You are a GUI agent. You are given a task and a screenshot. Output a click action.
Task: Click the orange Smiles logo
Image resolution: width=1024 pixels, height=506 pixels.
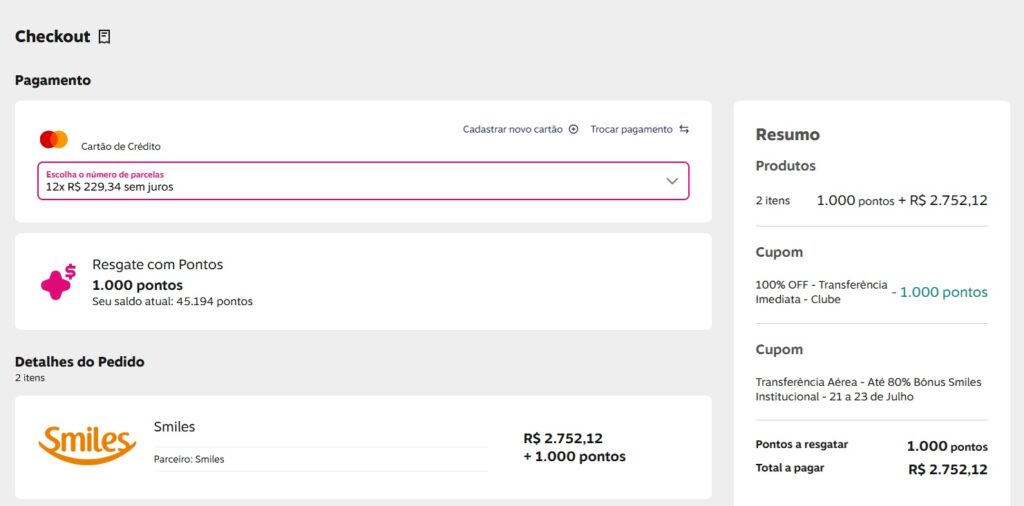click(x=87, y=443)
